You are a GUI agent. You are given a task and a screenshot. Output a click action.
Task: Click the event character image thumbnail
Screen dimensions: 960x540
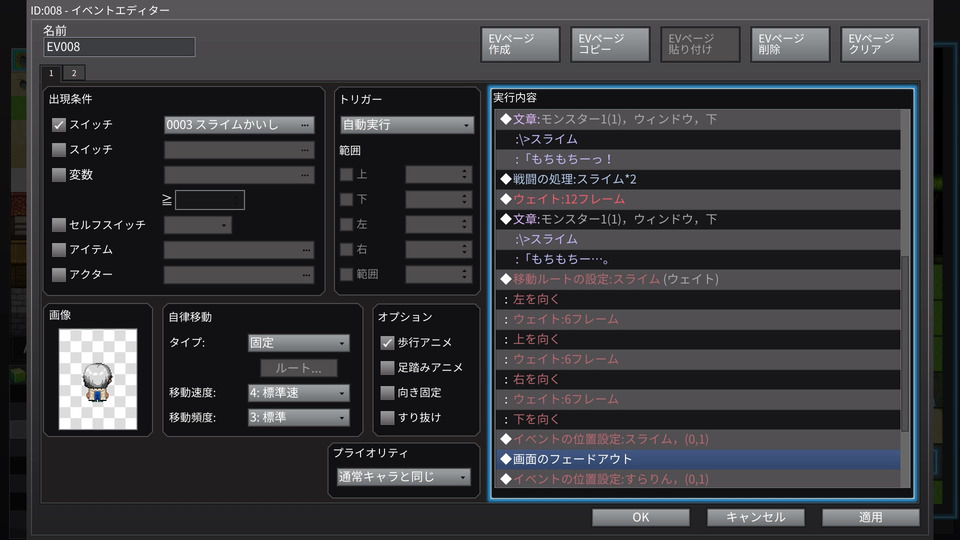[98, 379]
